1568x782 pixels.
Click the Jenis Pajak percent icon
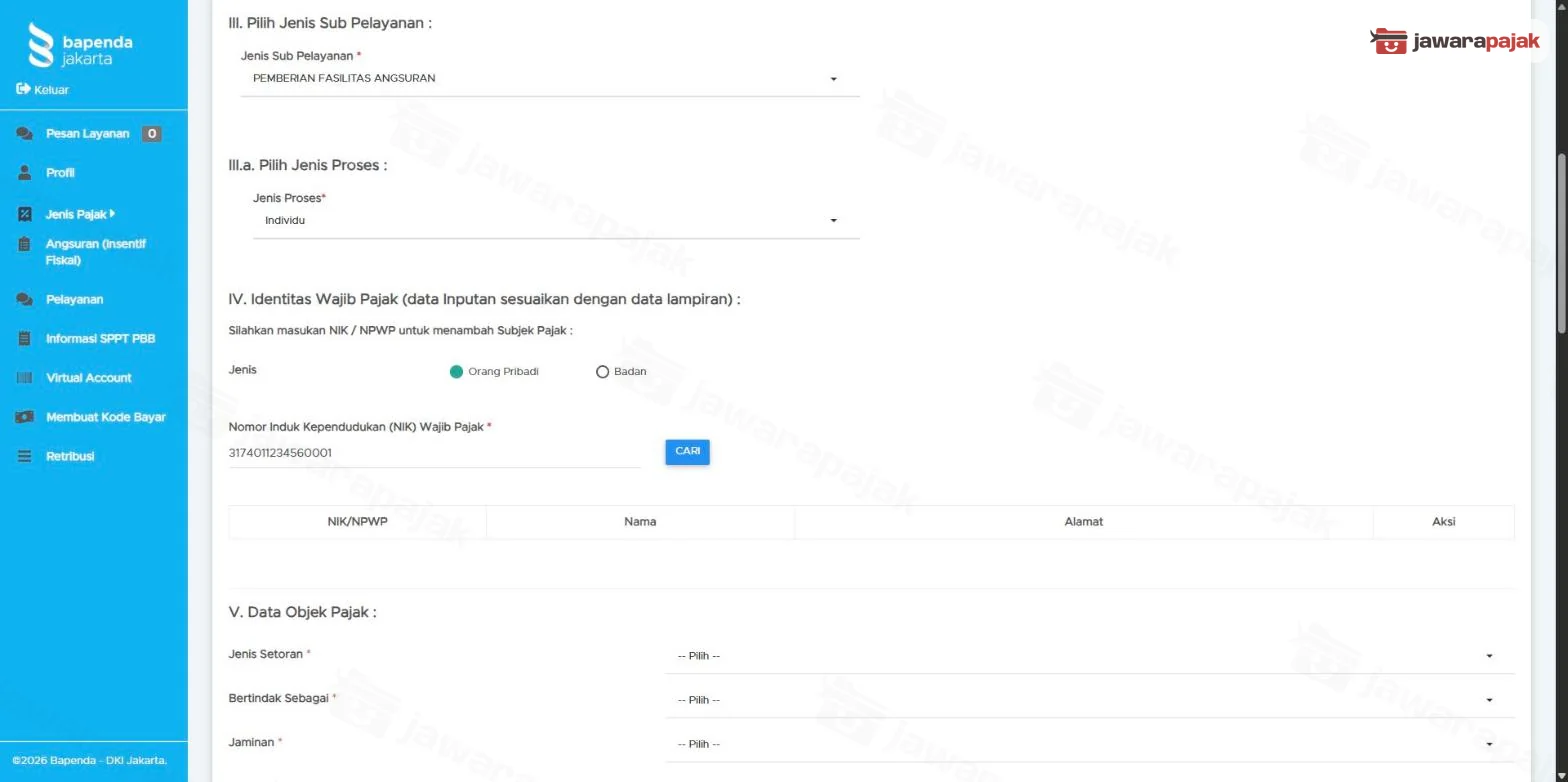point(25,214)
